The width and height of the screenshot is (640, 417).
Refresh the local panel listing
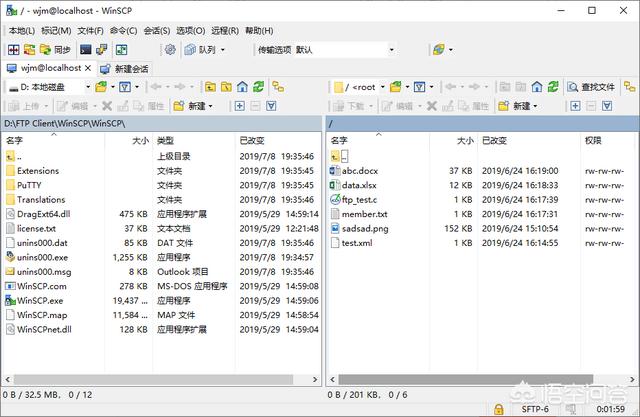[x=258, y=87]
